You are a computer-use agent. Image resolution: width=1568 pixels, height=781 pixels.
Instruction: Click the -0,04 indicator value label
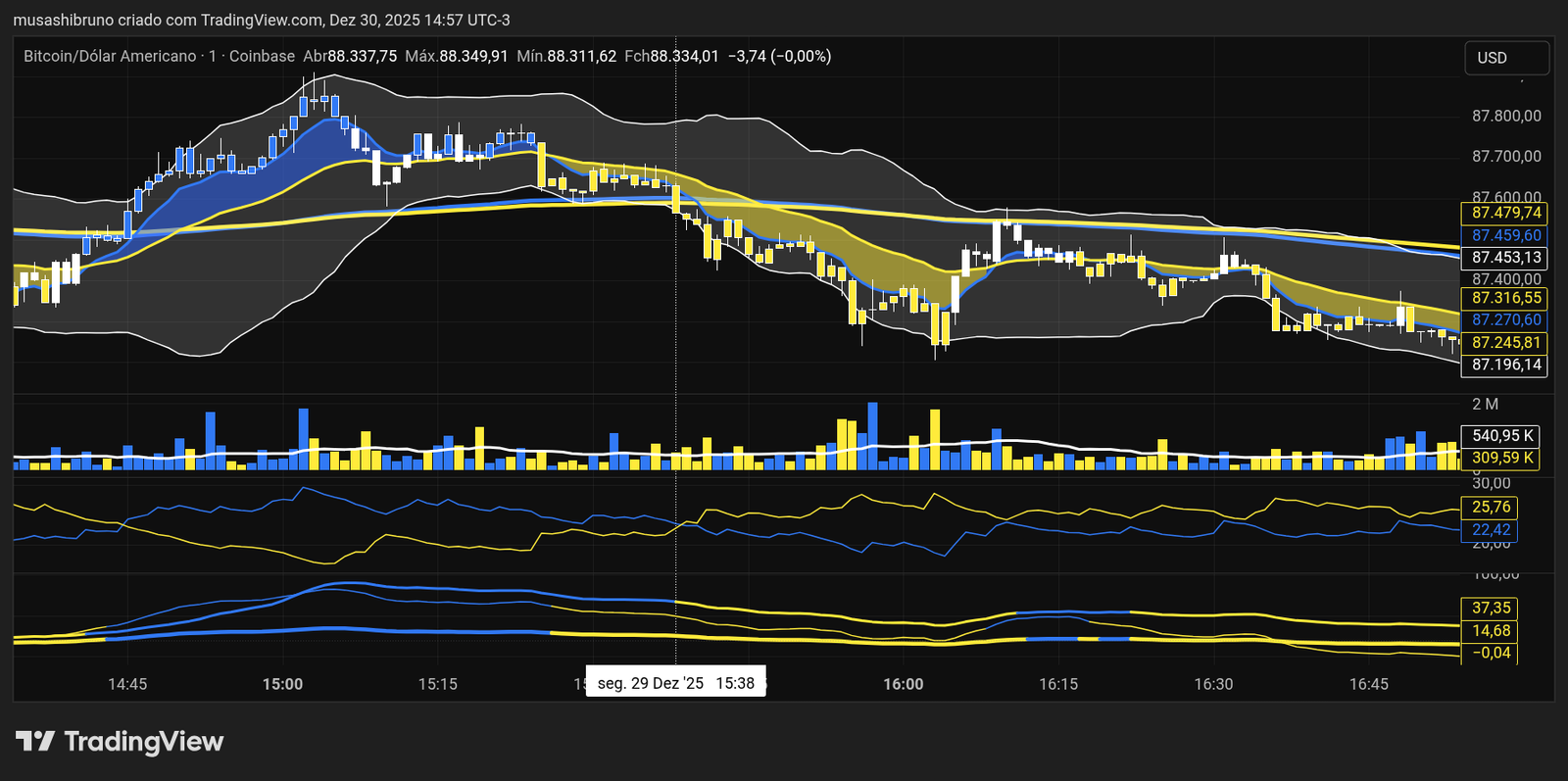1491,653
